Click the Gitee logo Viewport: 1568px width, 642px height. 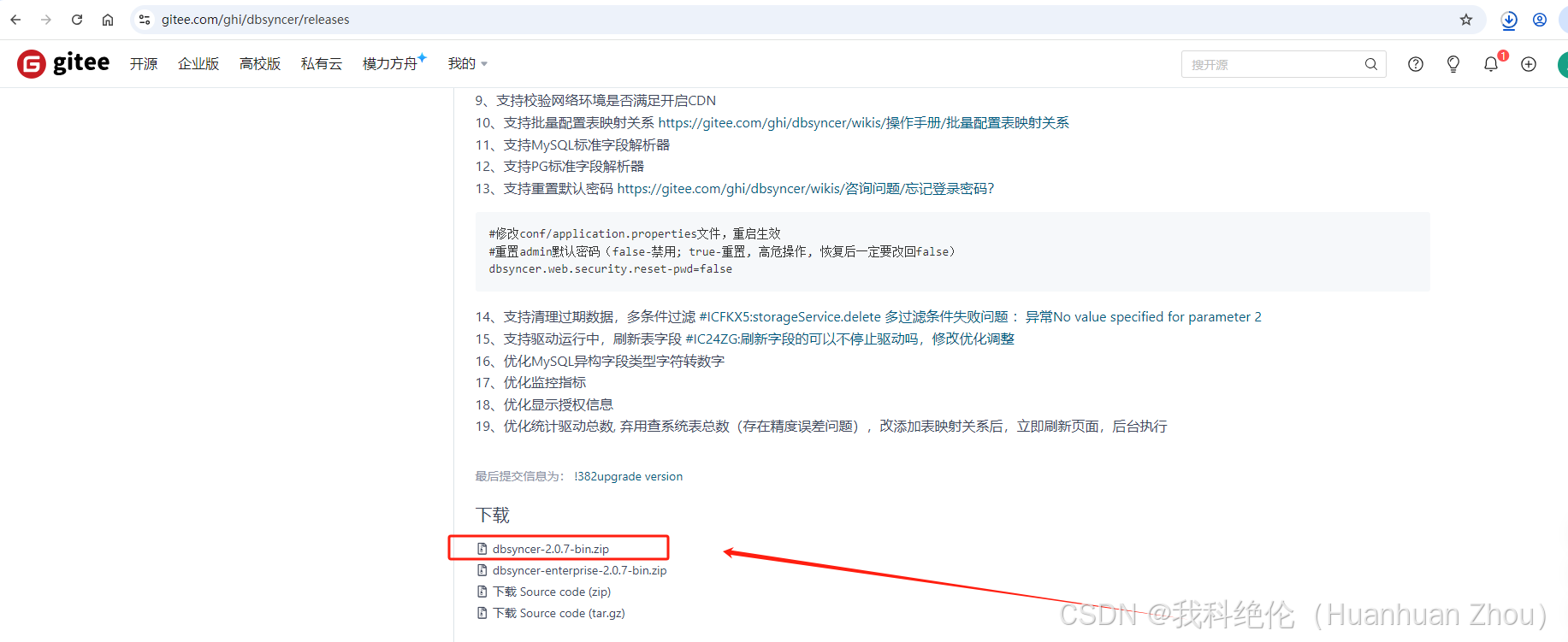coord(63,63)
